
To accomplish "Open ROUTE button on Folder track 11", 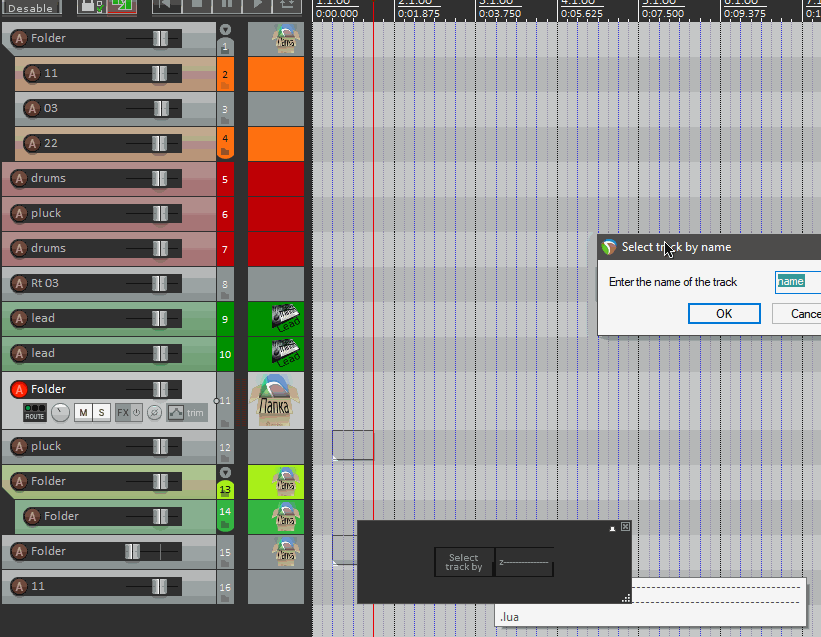I will [35, 412].
